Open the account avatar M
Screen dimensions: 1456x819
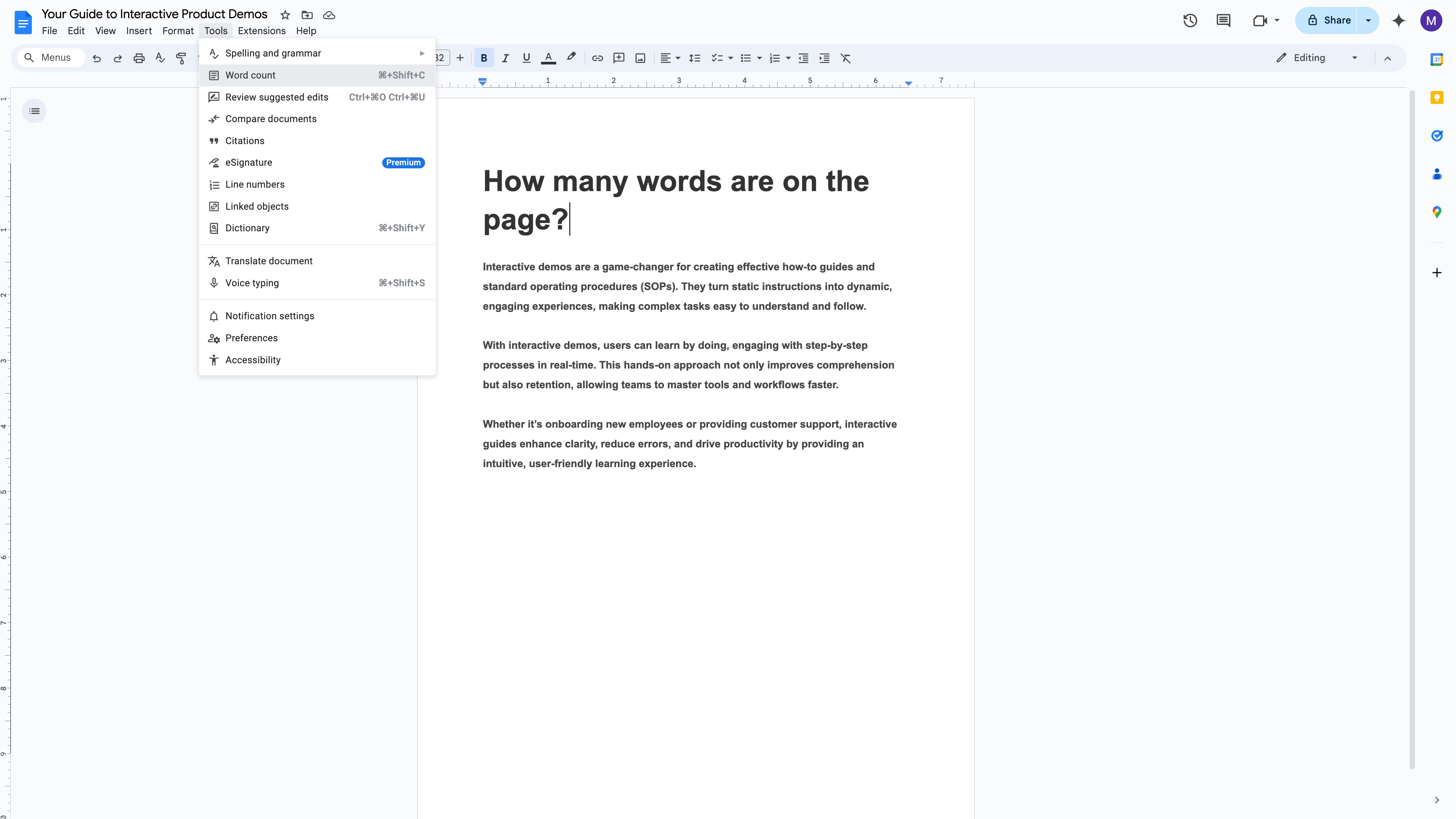click(1431, 21)
